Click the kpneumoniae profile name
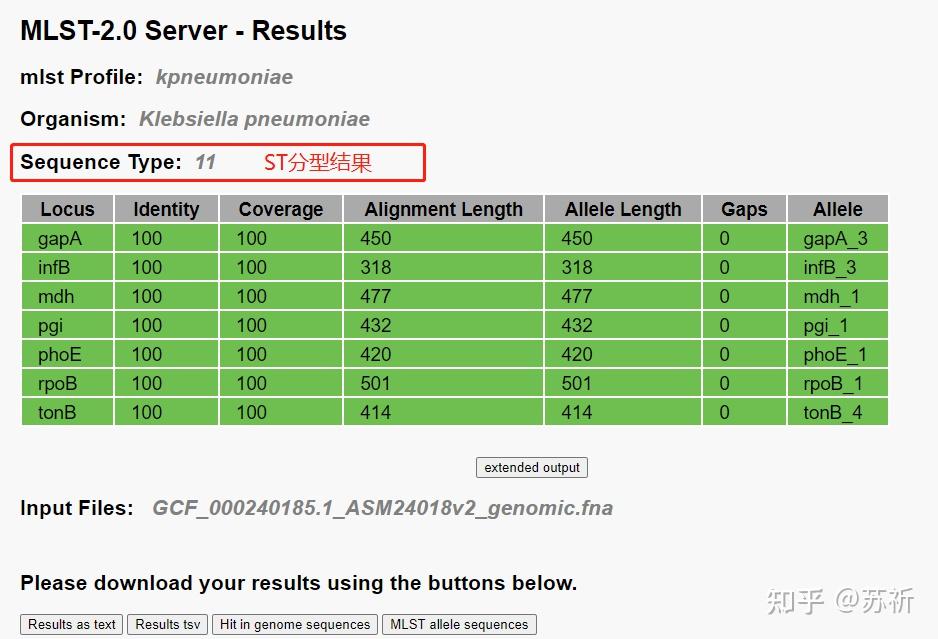The width and height of the screenshot is (938, 639). click(224, 77)
